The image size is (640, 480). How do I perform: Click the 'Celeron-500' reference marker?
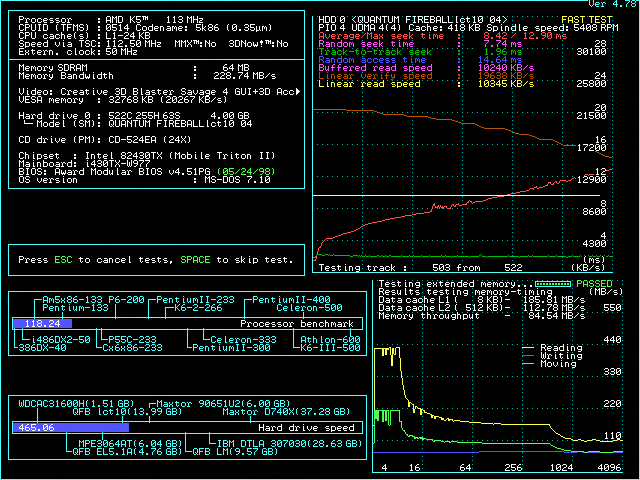point(309,308)
